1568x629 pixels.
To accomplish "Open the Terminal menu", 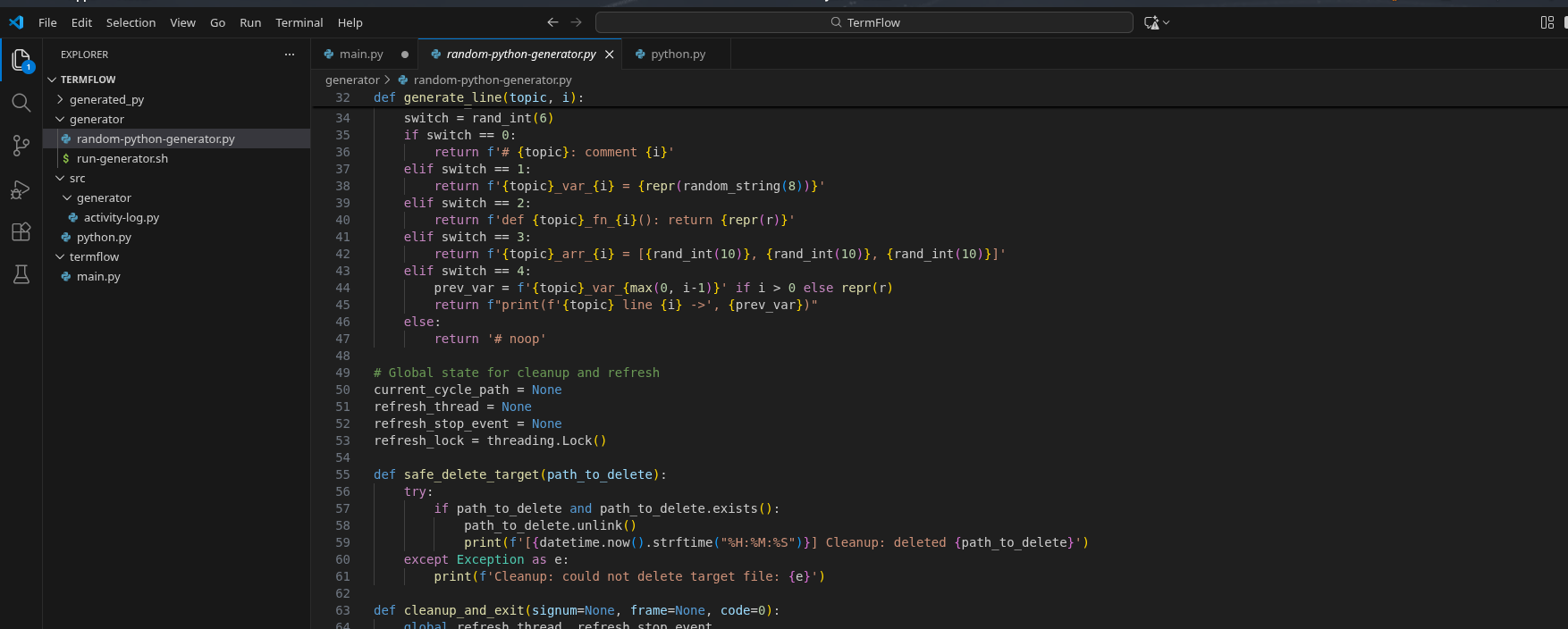I will click(299, 22).
